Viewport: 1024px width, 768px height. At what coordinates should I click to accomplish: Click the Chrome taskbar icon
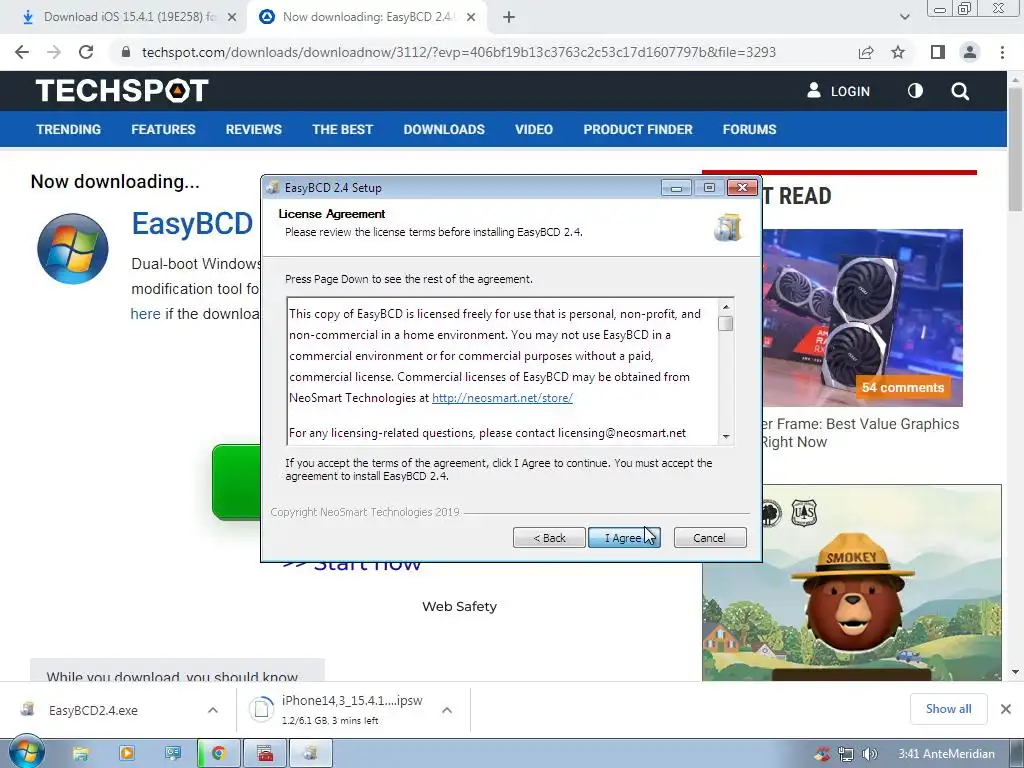(x=219, y=754)
